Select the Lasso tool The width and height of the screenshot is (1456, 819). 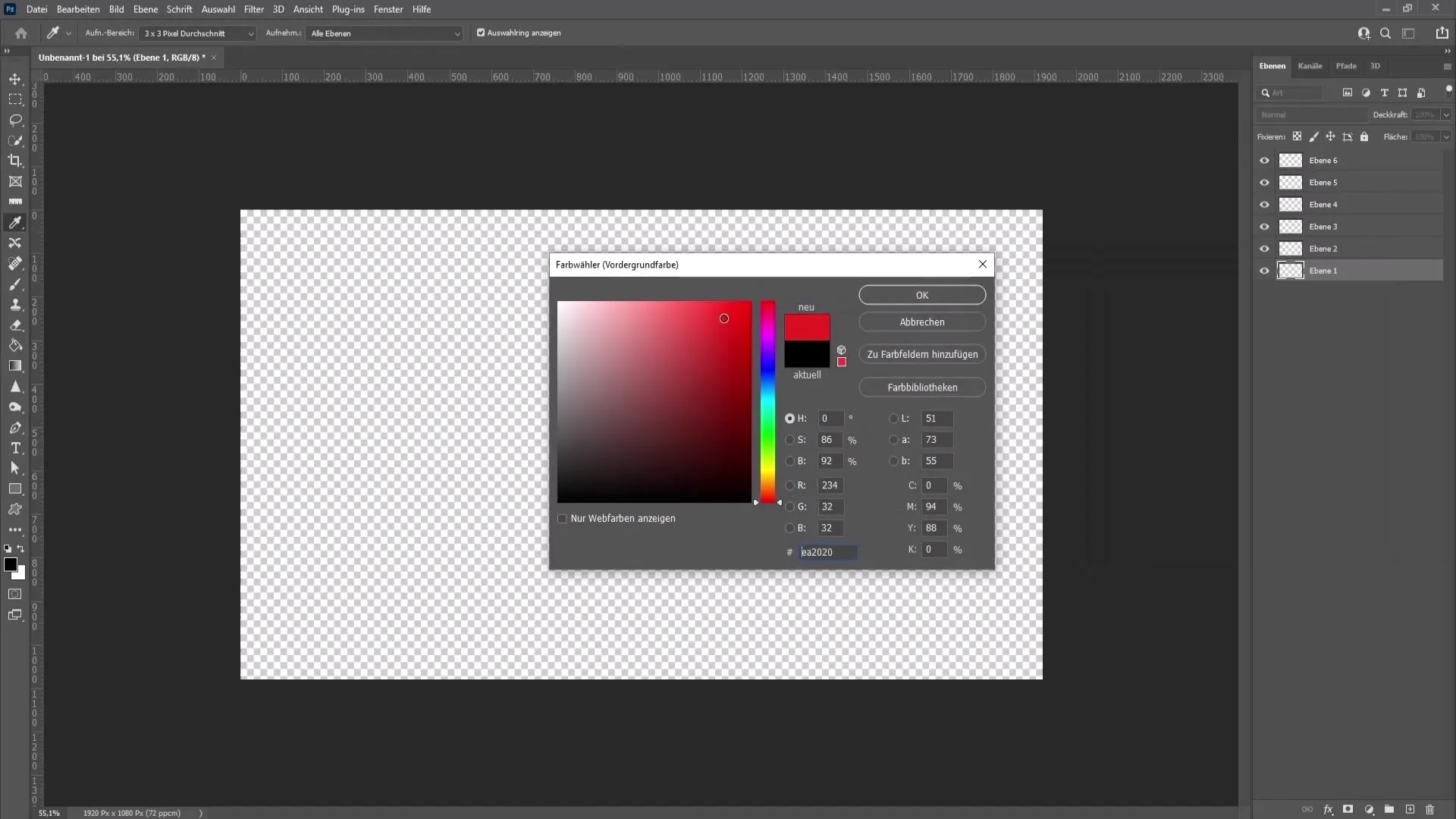point(15,120)
